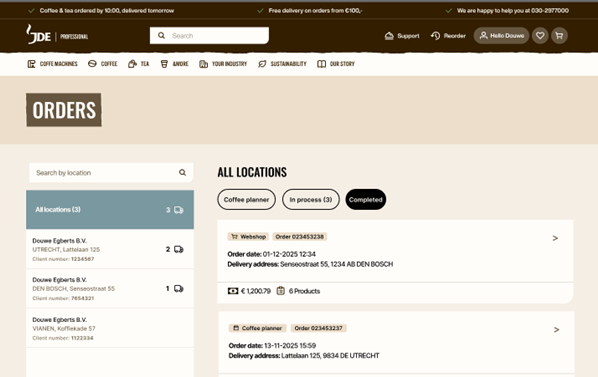Click the magnifier icon in the top search bar

pyautogui.click(x=161, y=35)
